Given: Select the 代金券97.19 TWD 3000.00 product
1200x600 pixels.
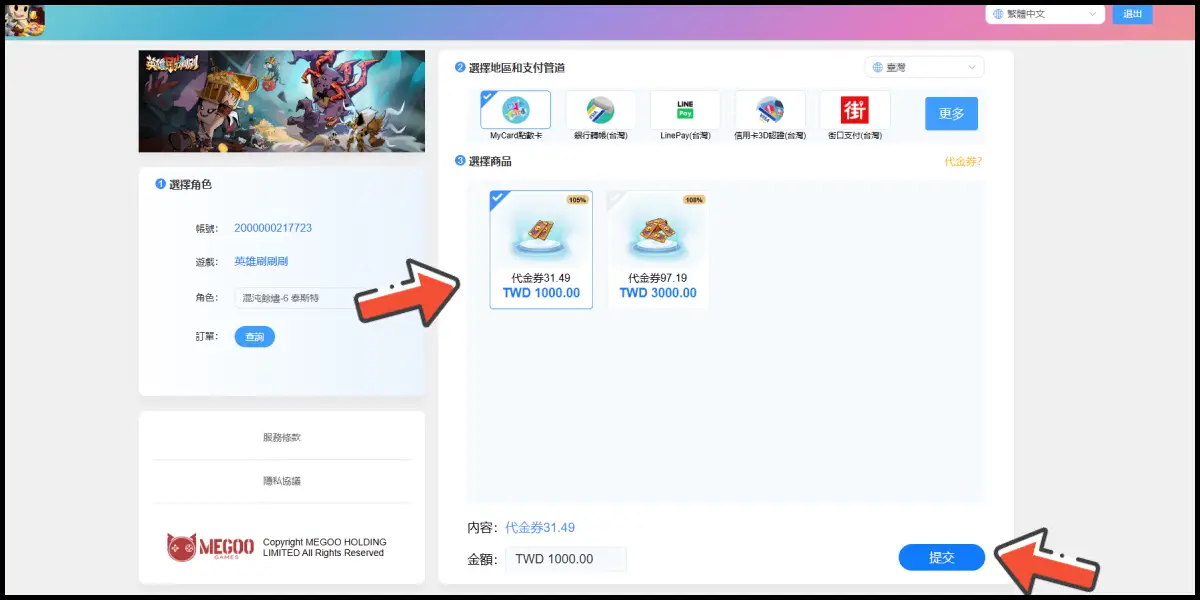Looking at the screenshot, I should pyautogui.click(x=658, y=250).
